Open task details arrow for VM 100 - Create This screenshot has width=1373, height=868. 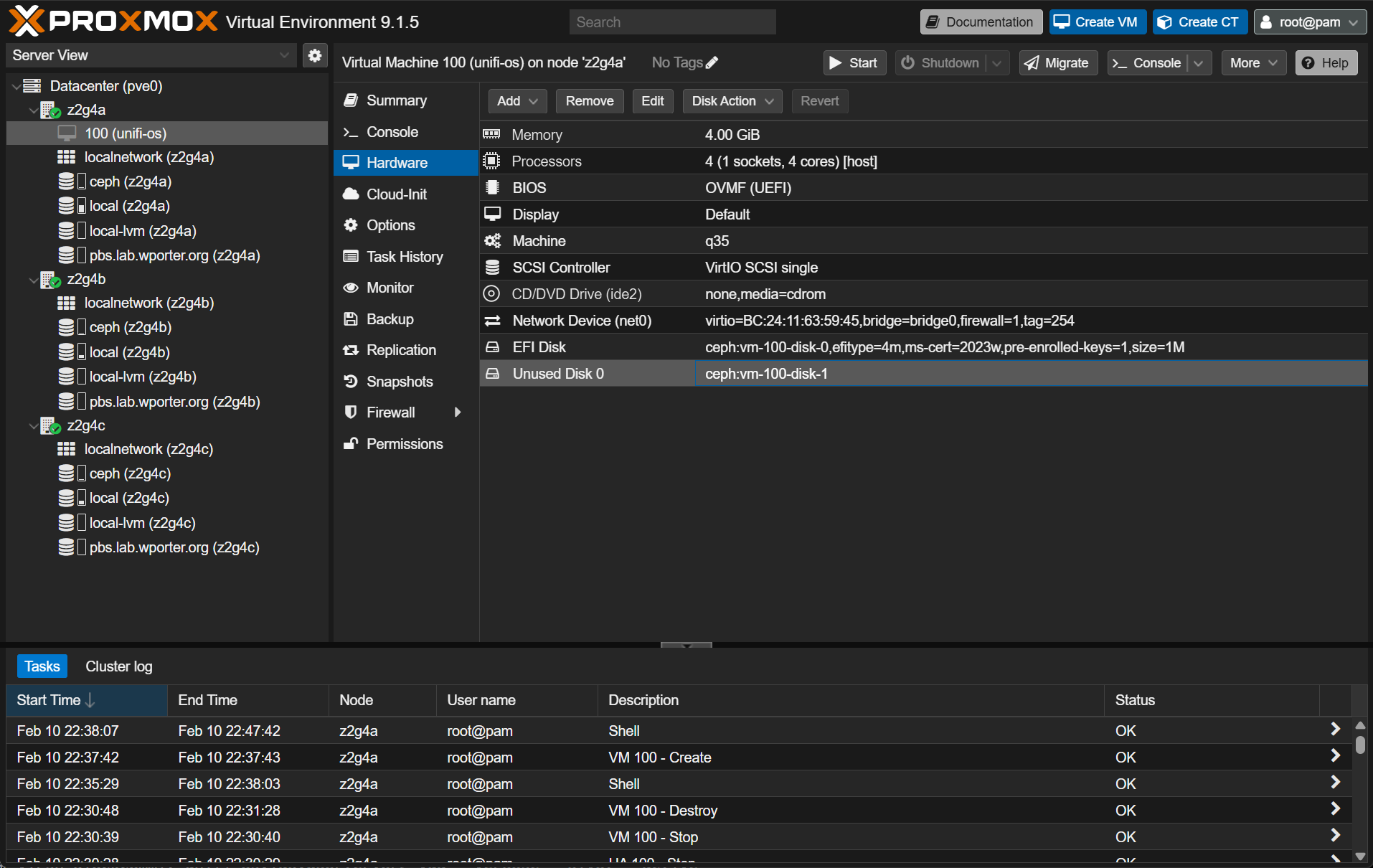[x=1335, y=755]
